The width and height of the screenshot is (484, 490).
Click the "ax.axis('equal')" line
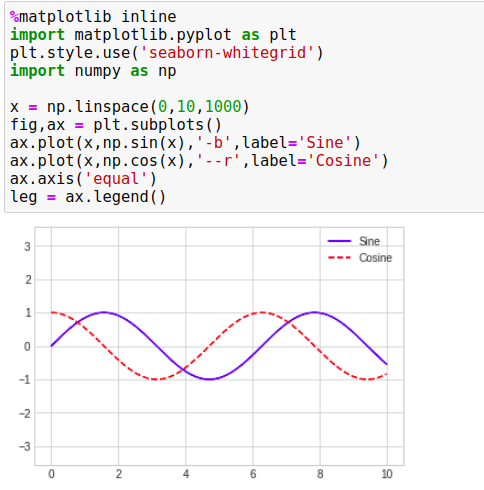coord(83,179)
